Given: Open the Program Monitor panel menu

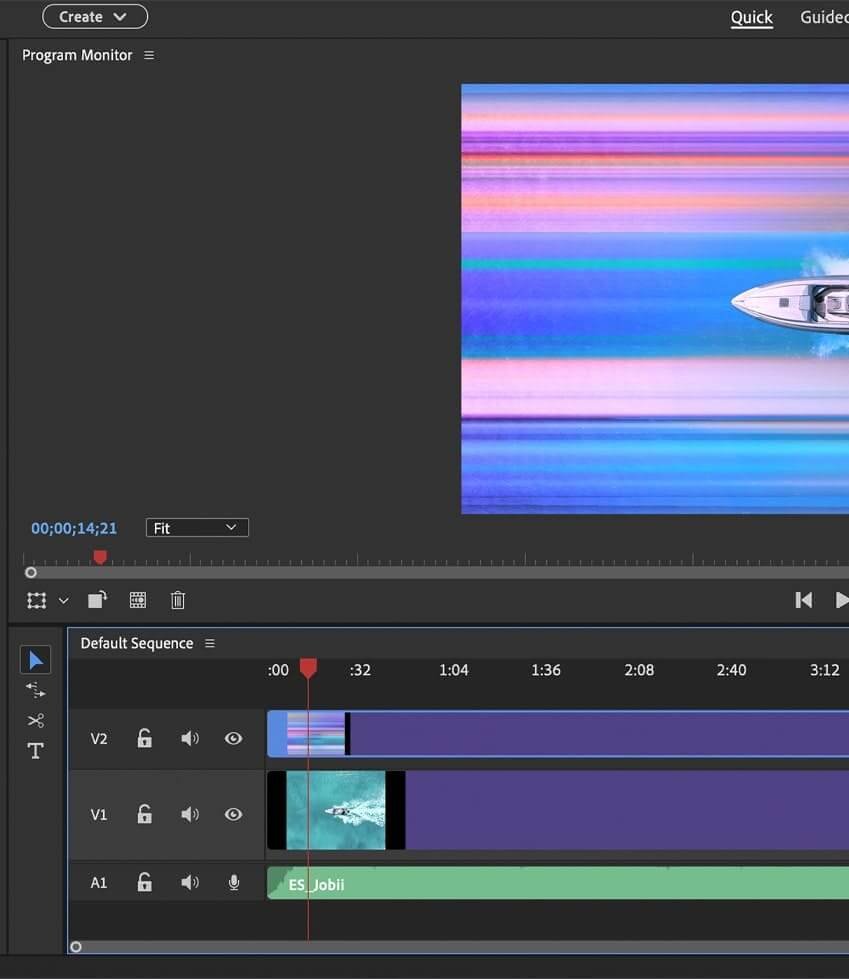Looking at the screenshot, I should 149,56.
